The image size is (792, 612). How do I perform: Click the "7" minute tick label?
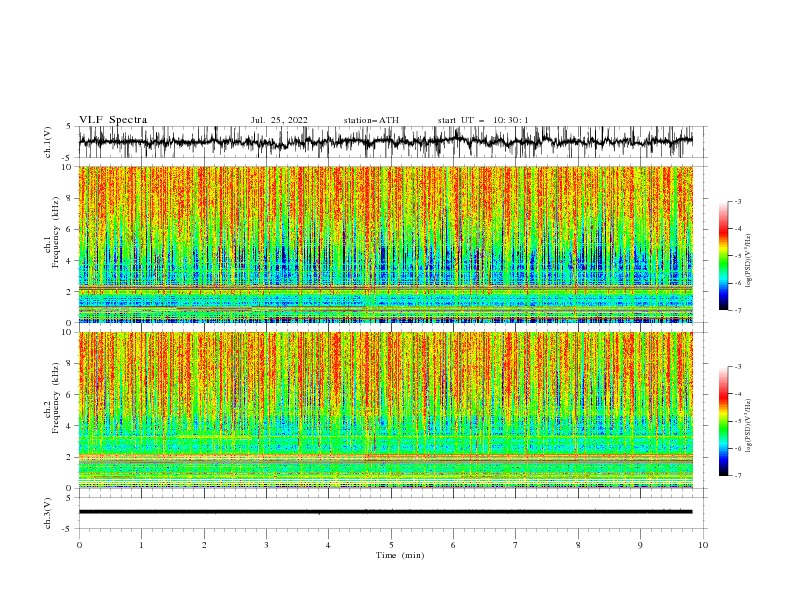516,545
